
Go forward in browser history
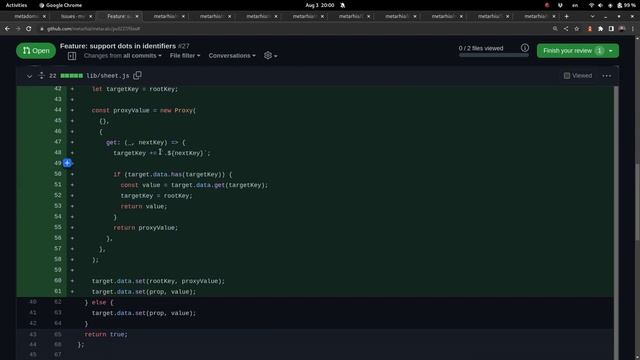point(18,29)
